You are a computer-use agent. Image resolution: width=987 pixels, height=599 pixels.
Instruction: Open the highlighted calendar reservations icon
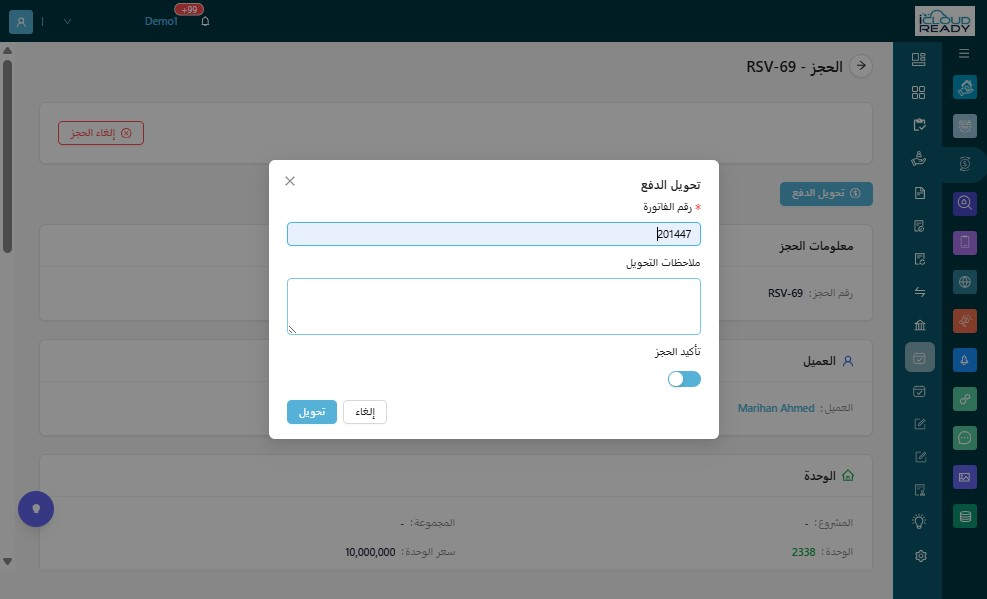pyautogui.click(x=919, y=357)
